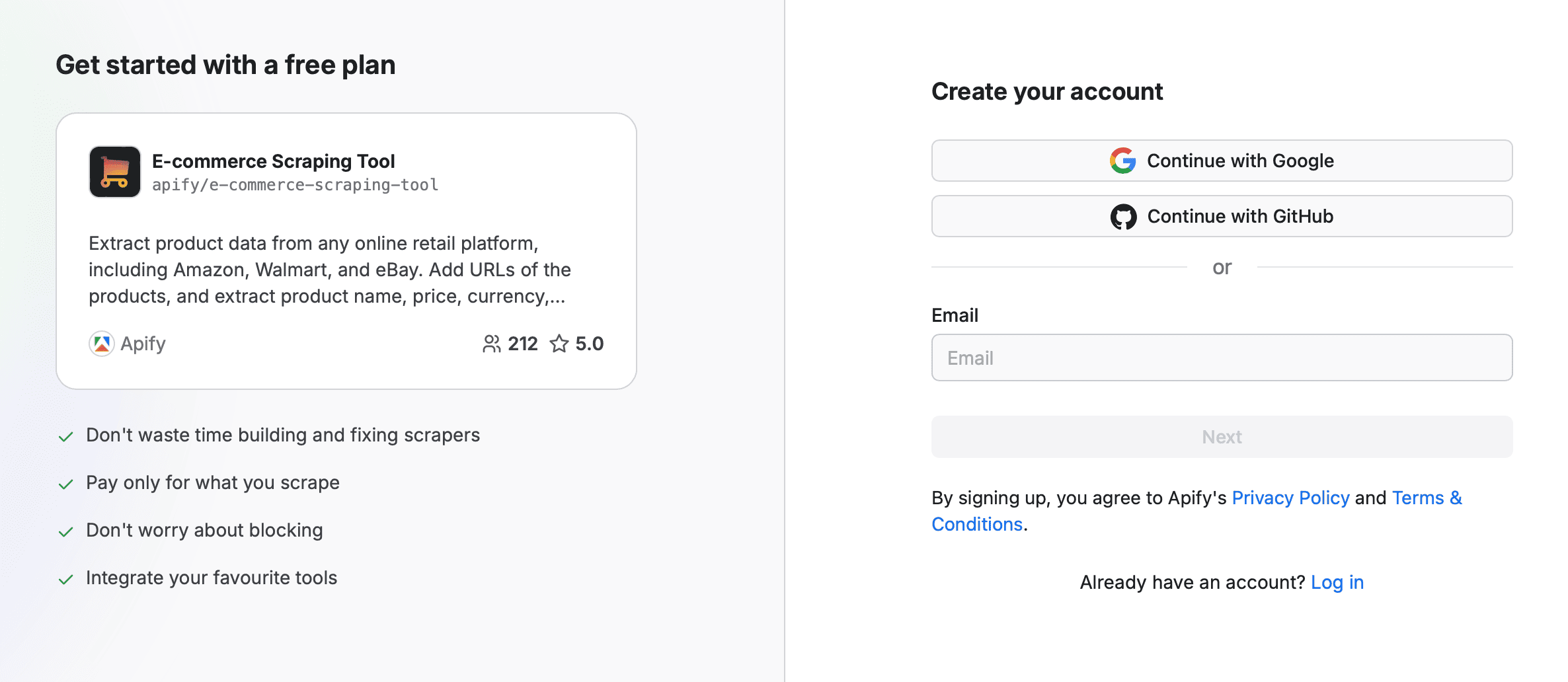Click the users count icon beside 212
Screen dimensions: 1568x682
point(492,344)
